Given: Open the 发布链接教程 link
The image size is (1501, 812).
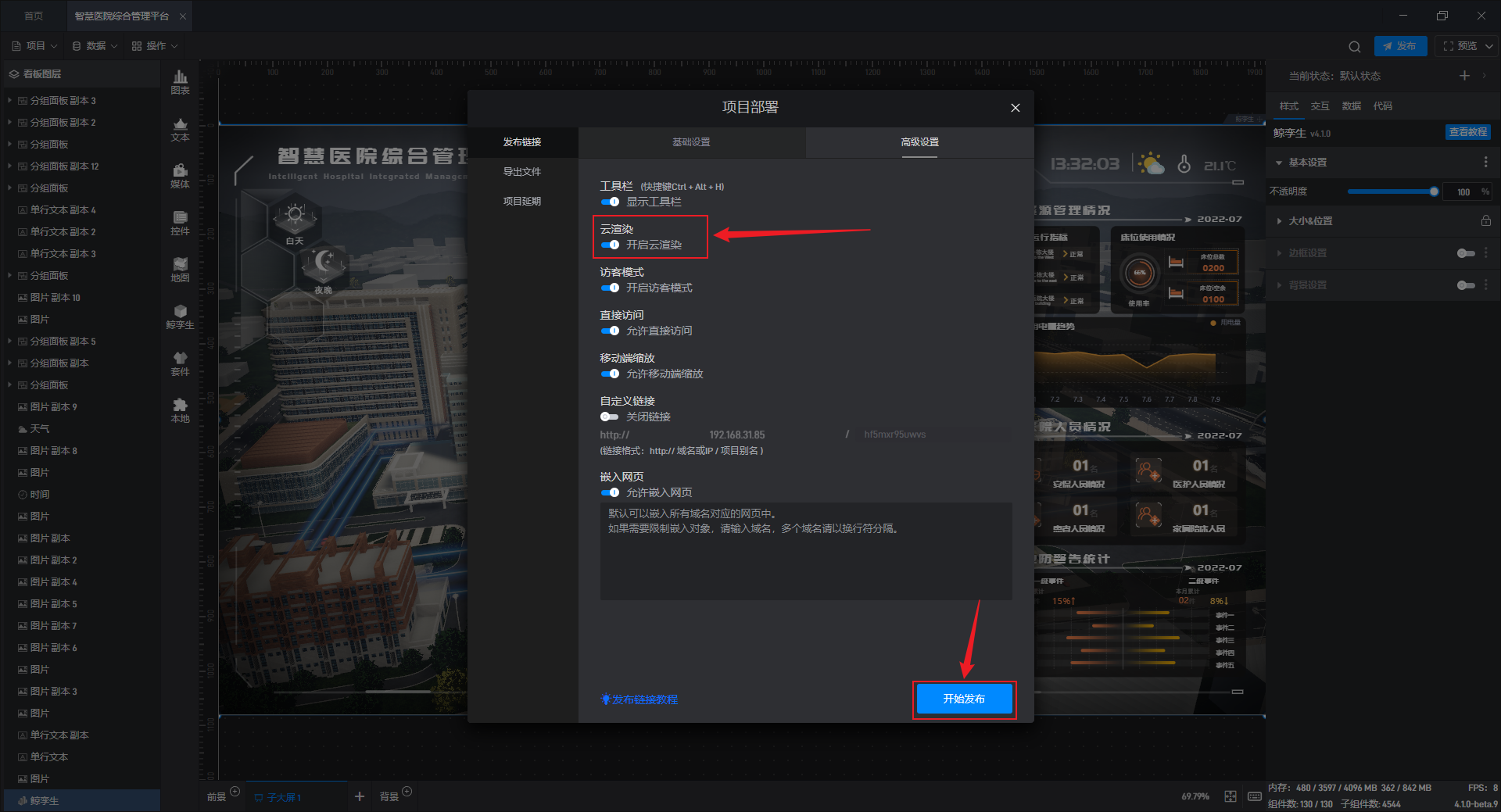Looking at the screenshot, I should (x=639, y=699).
